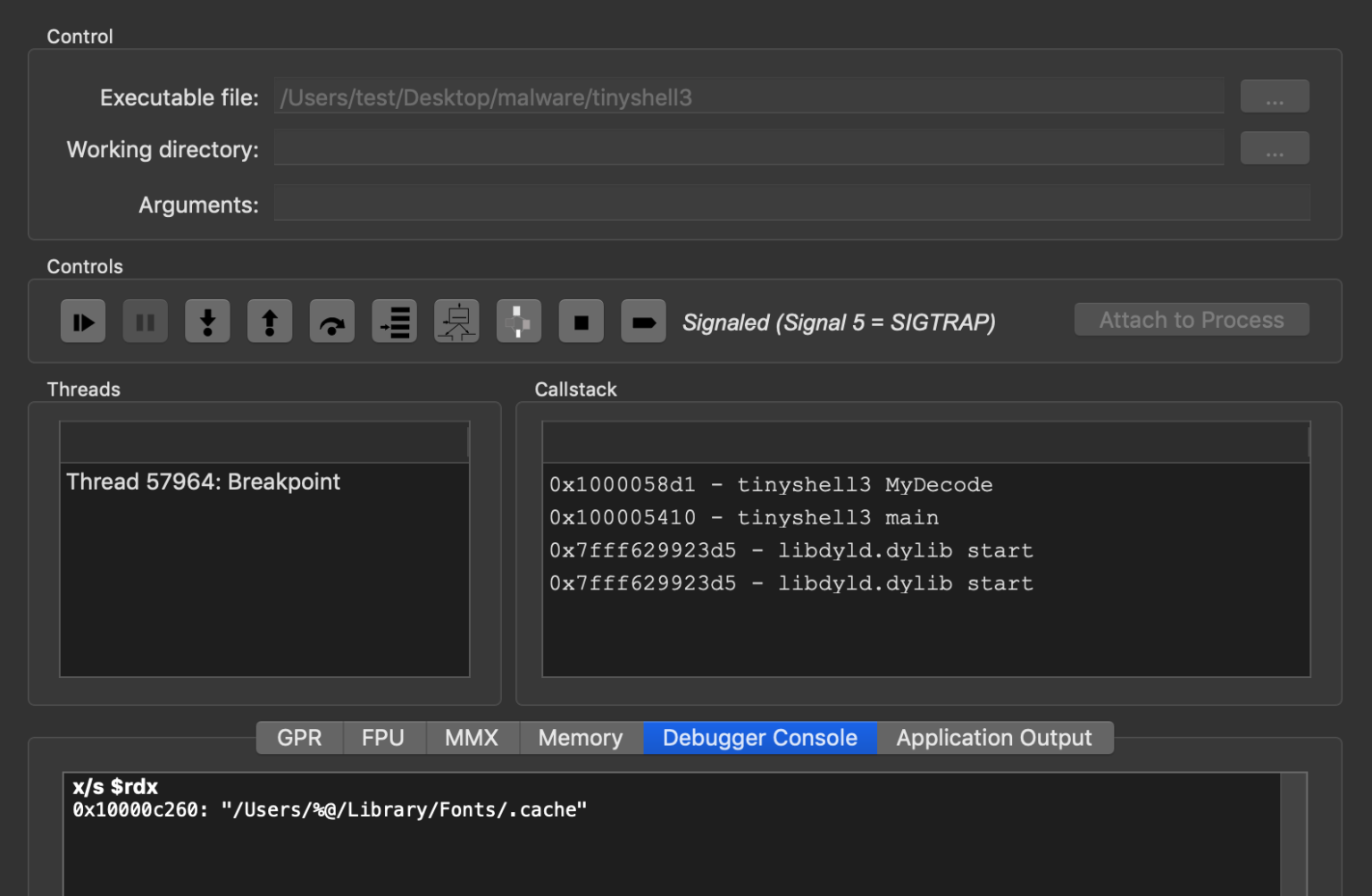Screen dimensions: 1372x896
Task: Click the Executable file path field
Action: click(749, 96)
